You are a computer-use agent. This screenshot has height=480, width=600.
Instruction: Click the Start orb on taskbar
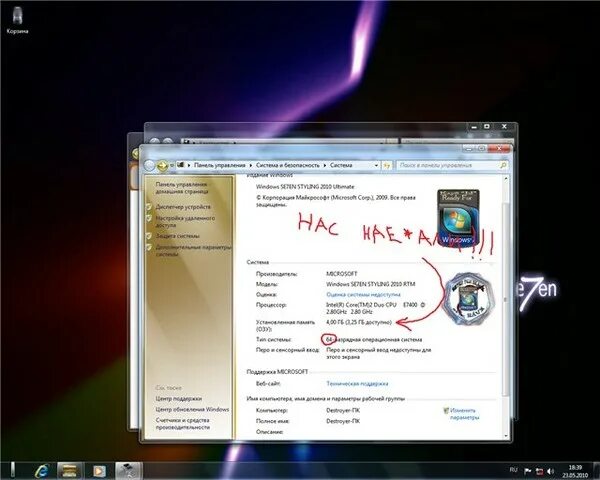click(13, 470)
